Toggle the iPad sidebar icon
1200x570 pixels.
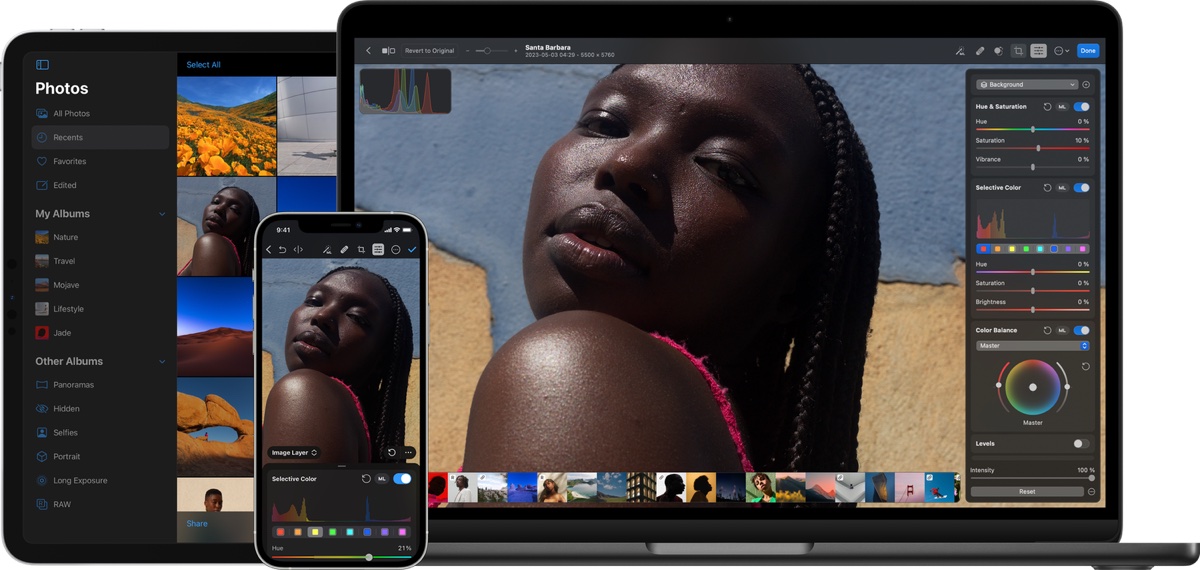[42, 65]
